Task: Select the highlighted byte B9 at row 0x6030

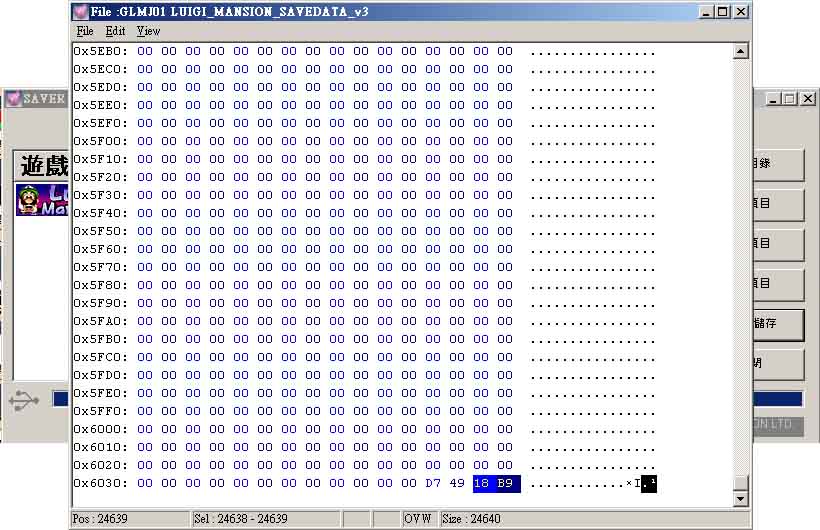Action: [x=505, y=483]
